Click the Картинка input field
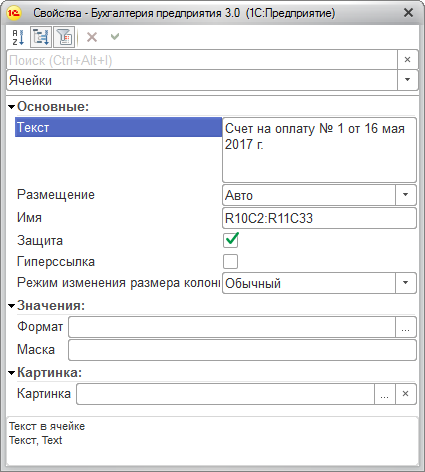The image size is (425, 472). (226, 394)
